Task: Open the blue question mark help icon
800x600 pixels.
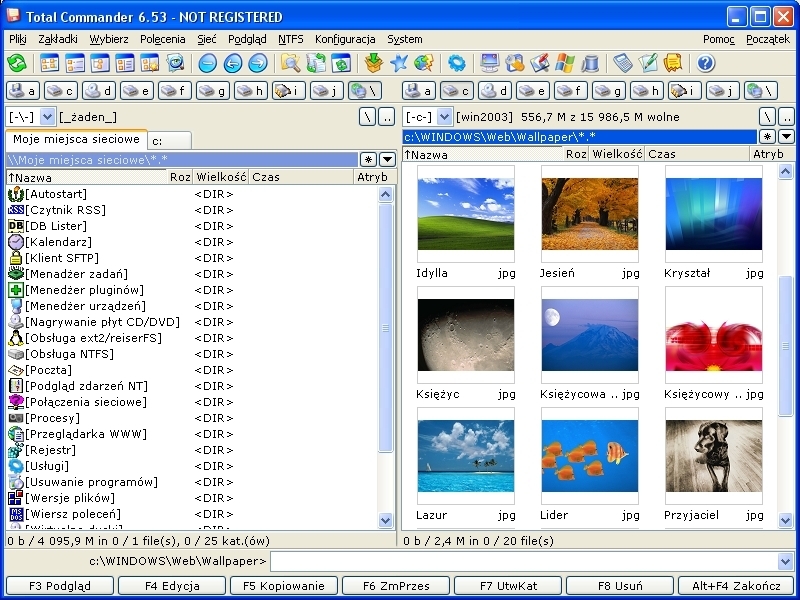Action: point(706,63)
